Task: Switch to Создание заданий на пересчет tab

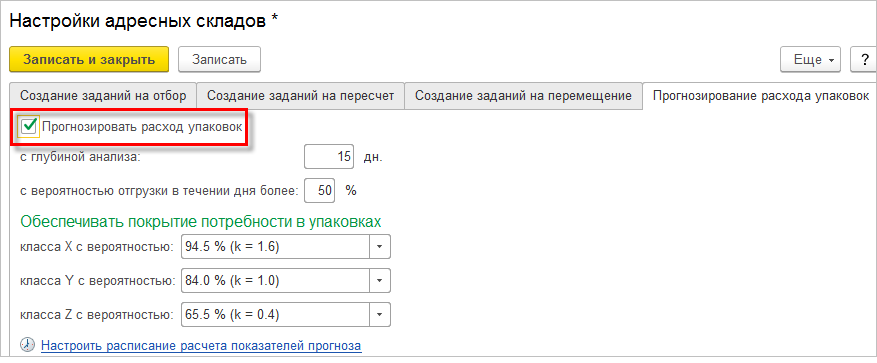Action: tap(300, 96)
